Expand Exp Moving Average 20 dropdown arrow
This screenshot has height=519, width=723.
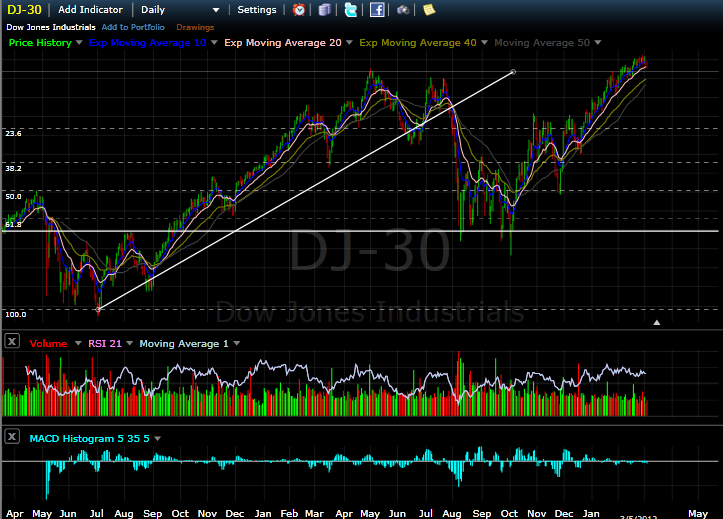coord(349,42)
